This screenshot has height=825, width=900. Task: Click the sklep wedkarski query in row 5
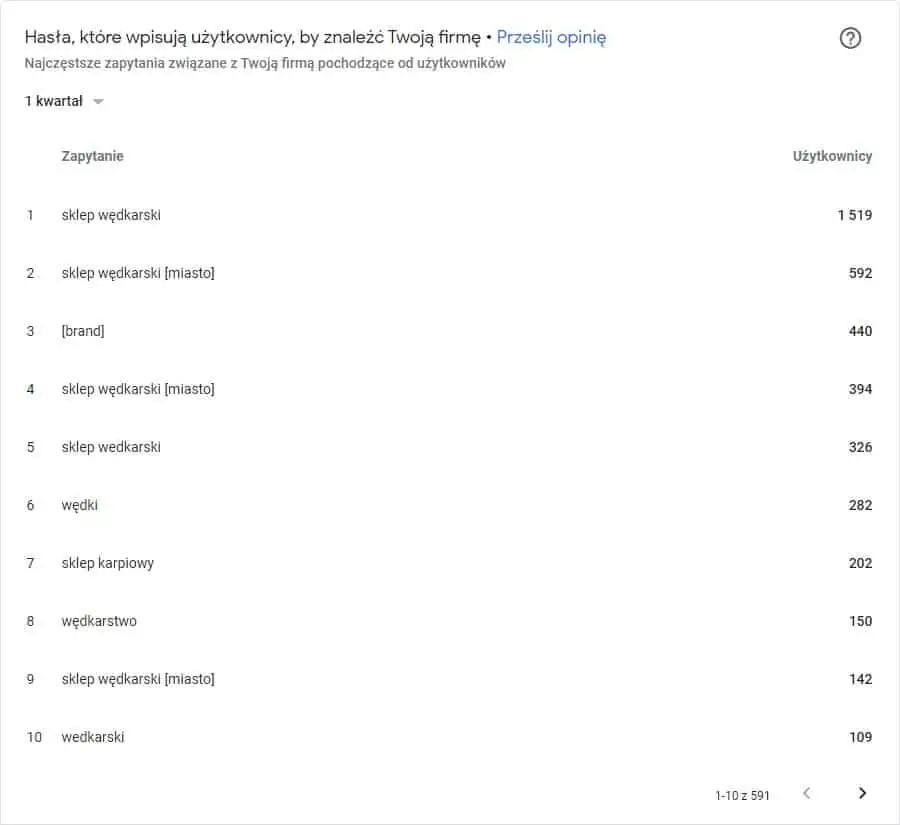coord(111,447)
